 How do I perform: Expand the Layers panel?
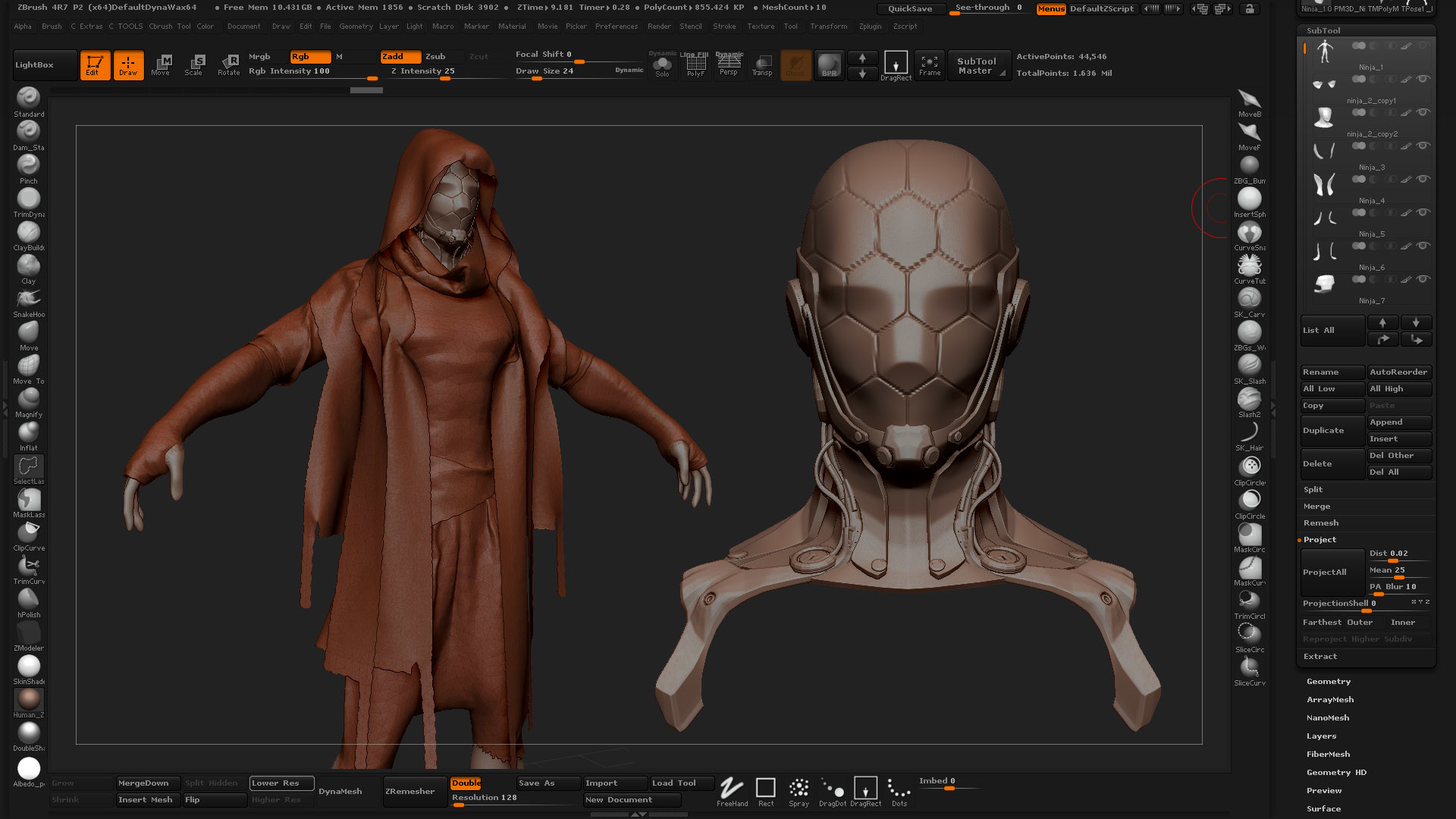1322,736
